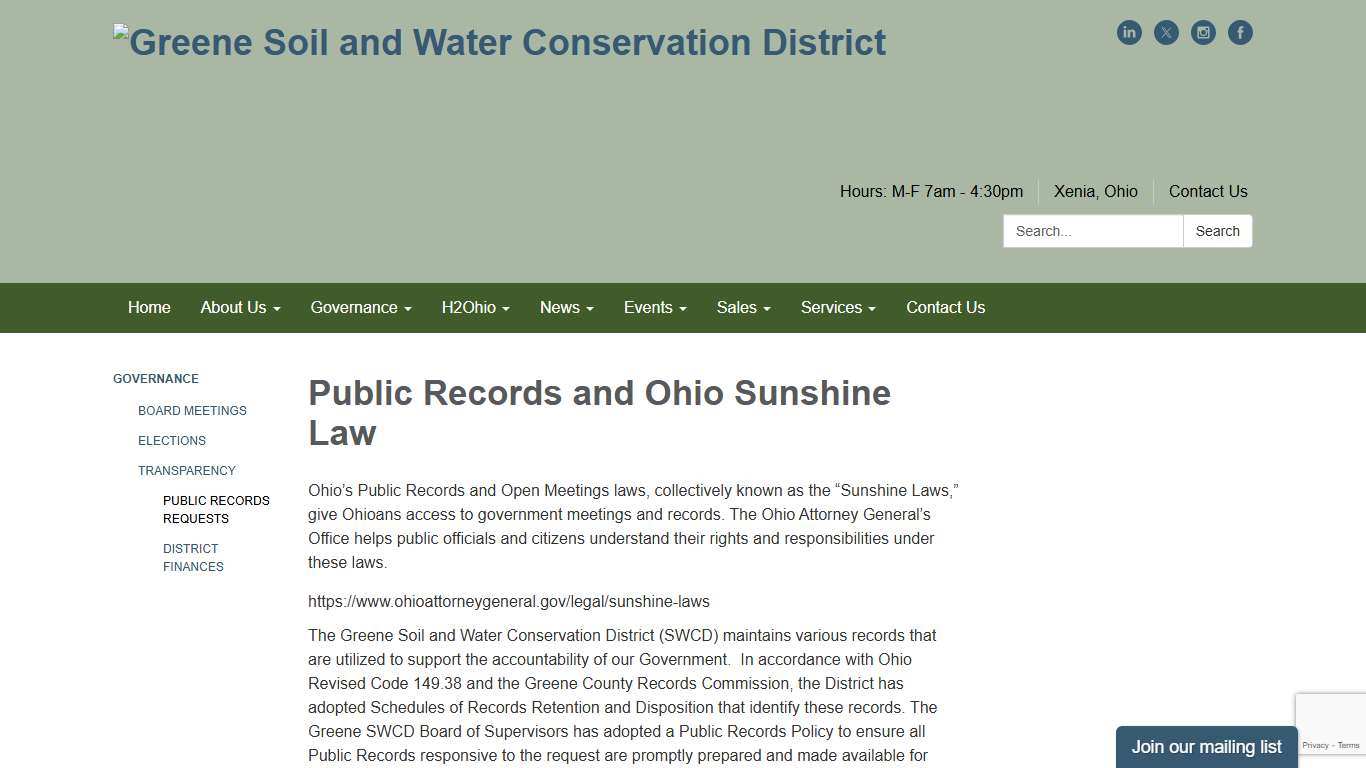Open the LinkedIn social icon
Image resolution: width=1366 pixels, height=768 pixels.
click(x=1129, y=32)
